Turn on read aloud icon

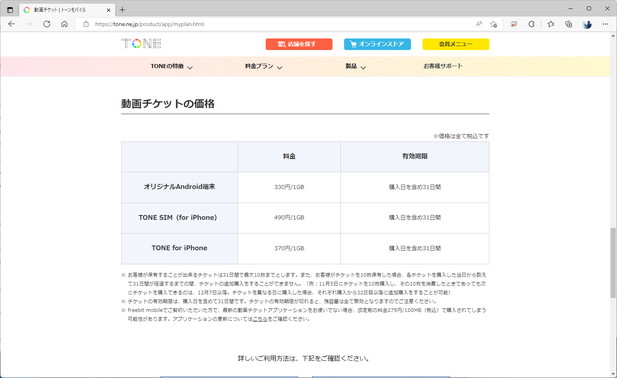click(x=478, y=24)
